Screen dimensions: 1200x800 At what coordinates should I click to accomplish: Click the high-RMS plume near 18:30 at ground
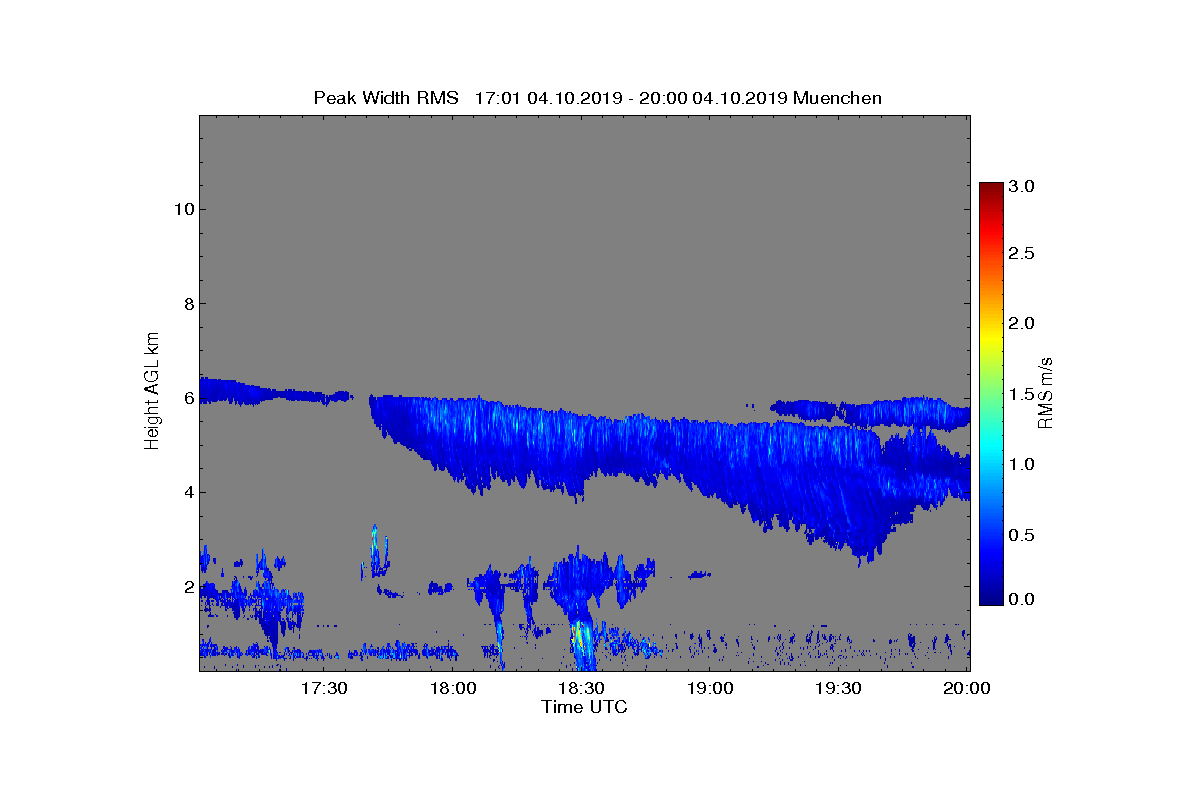pos(581,643)
